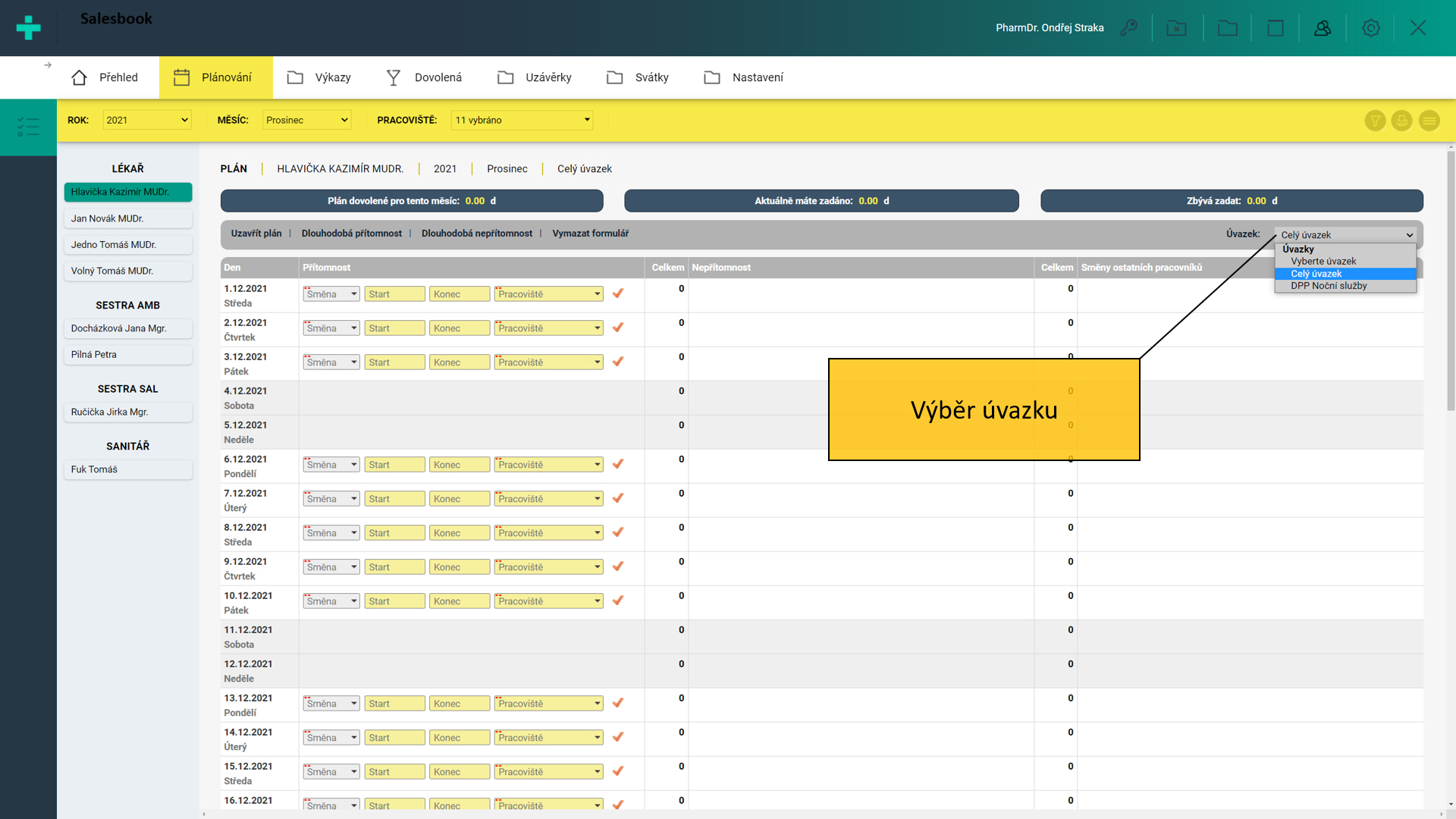Open Směna dropdown for 2.12.2021
The width and height of the screenshot is (1456, 819).
331,328
